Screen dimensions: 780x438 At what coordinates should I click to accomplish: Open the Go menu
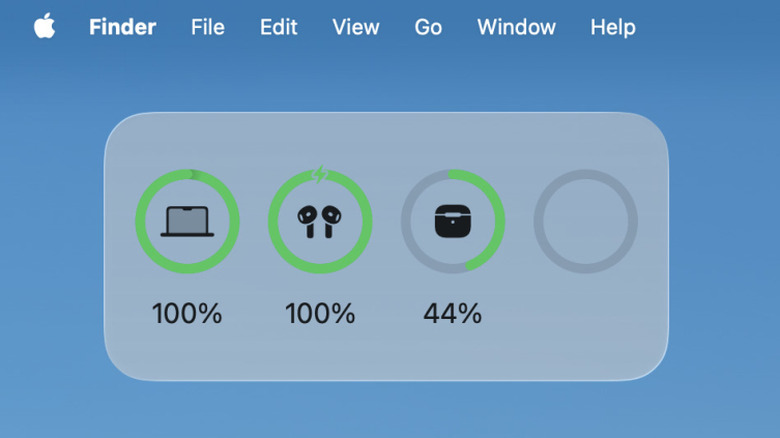[428, 27]
